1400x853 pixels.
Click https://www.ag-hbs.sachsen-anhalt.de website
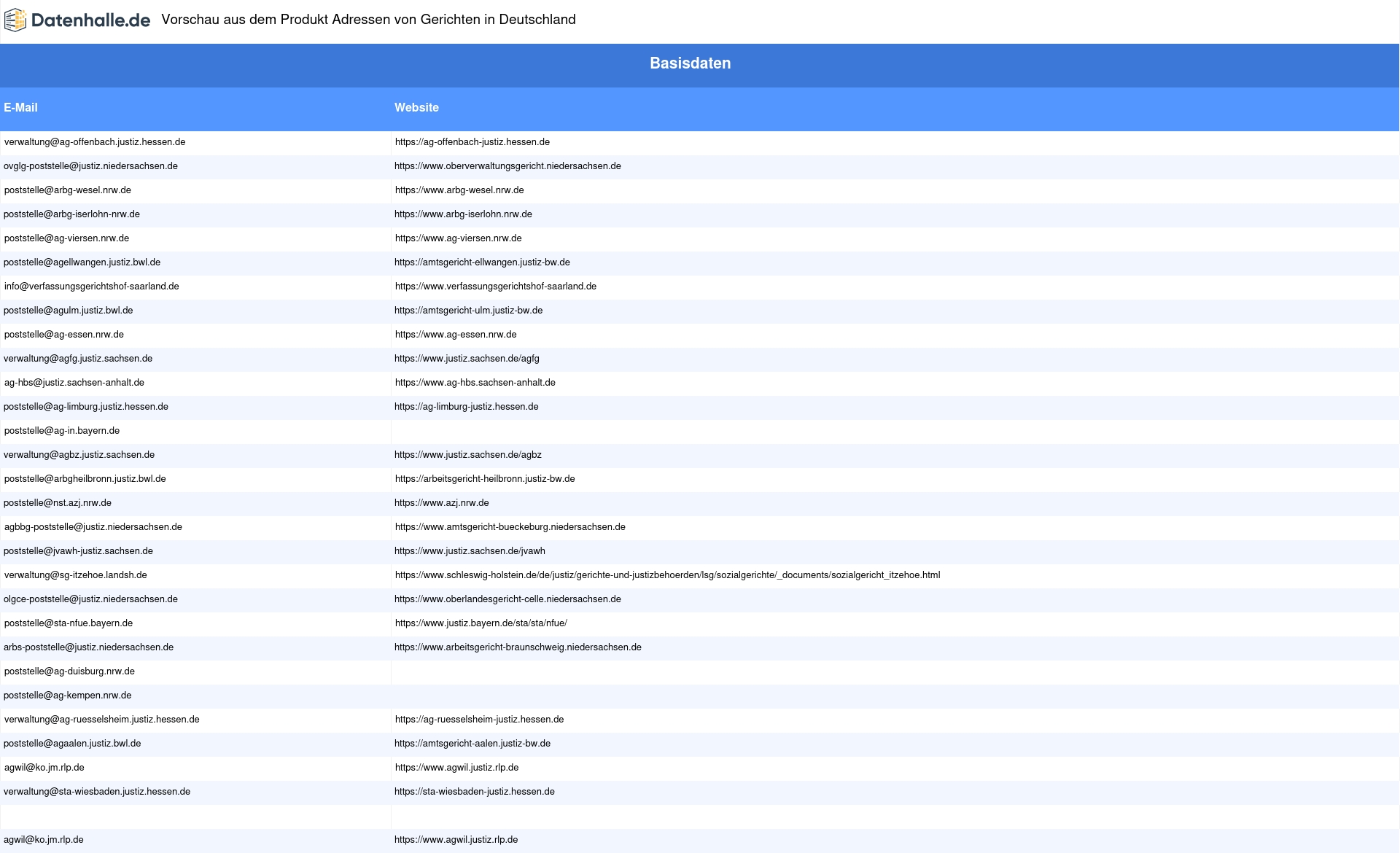[475, 383]
